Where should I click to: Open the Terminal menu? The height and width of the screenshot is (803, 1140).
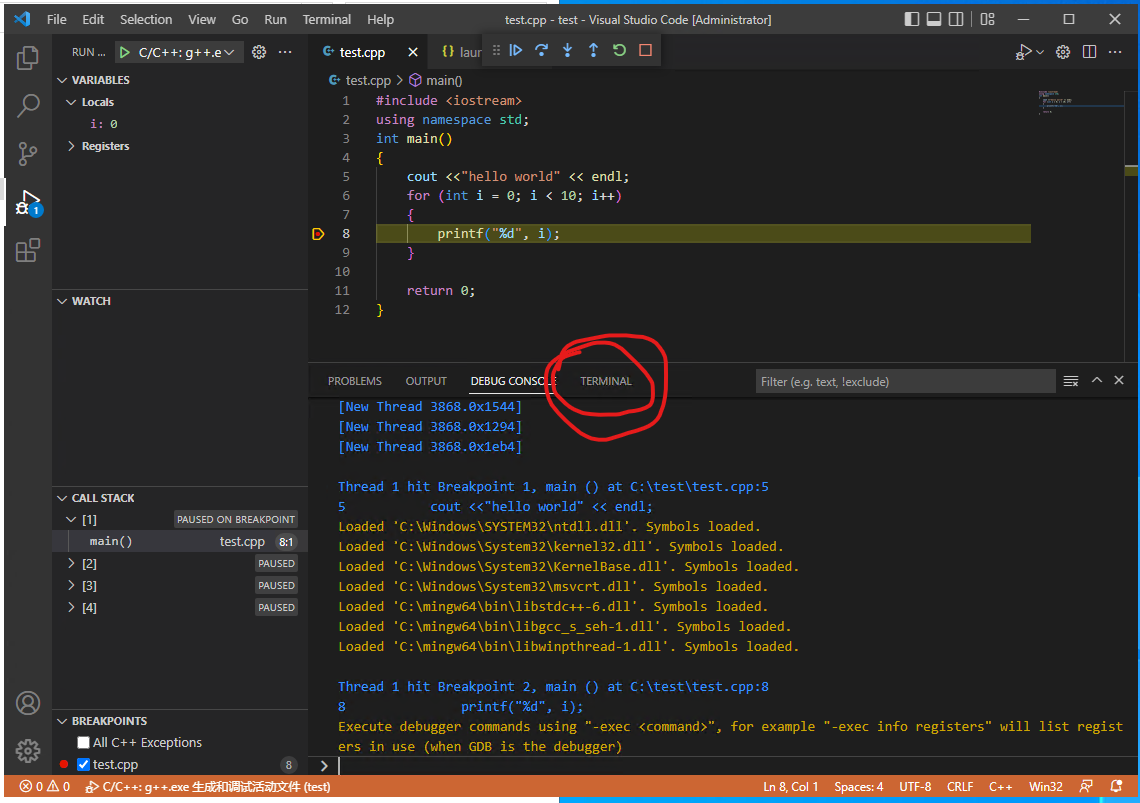click(327, 19)
